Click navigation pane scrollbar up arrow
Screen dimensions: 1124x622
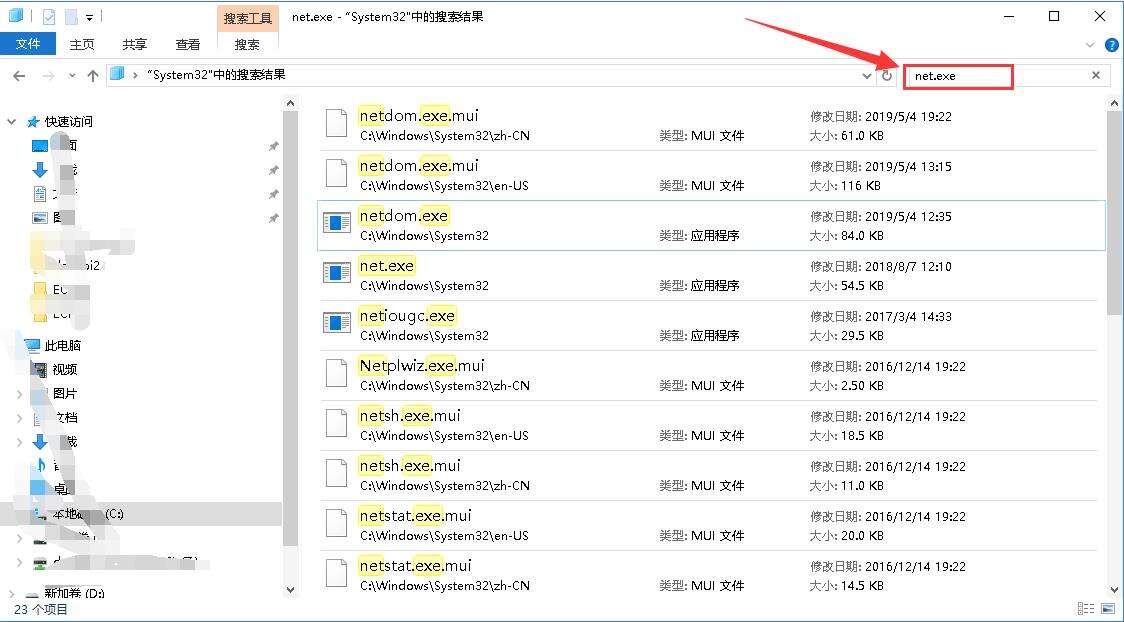tap(290, 103)
